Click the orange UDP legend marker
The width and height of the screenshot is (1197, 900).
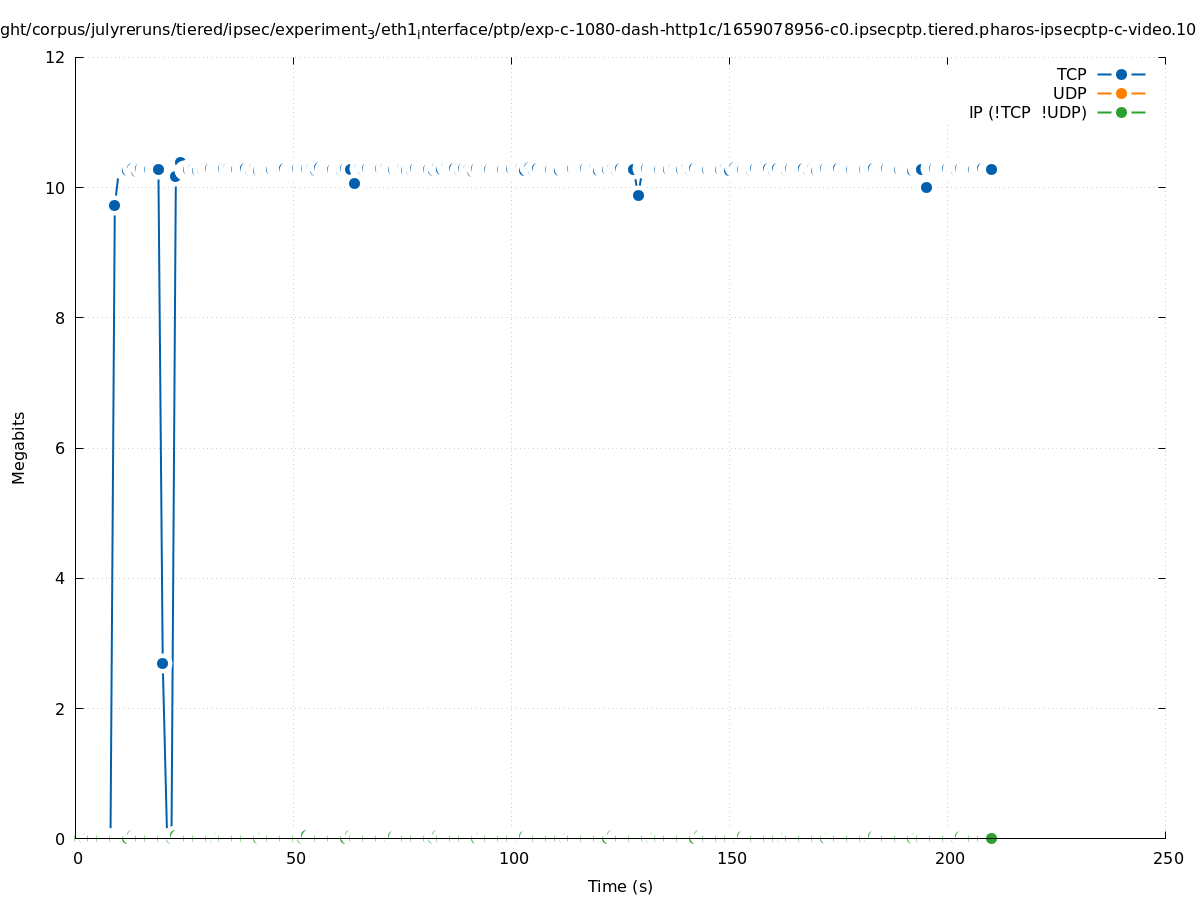coord(1121,93)
